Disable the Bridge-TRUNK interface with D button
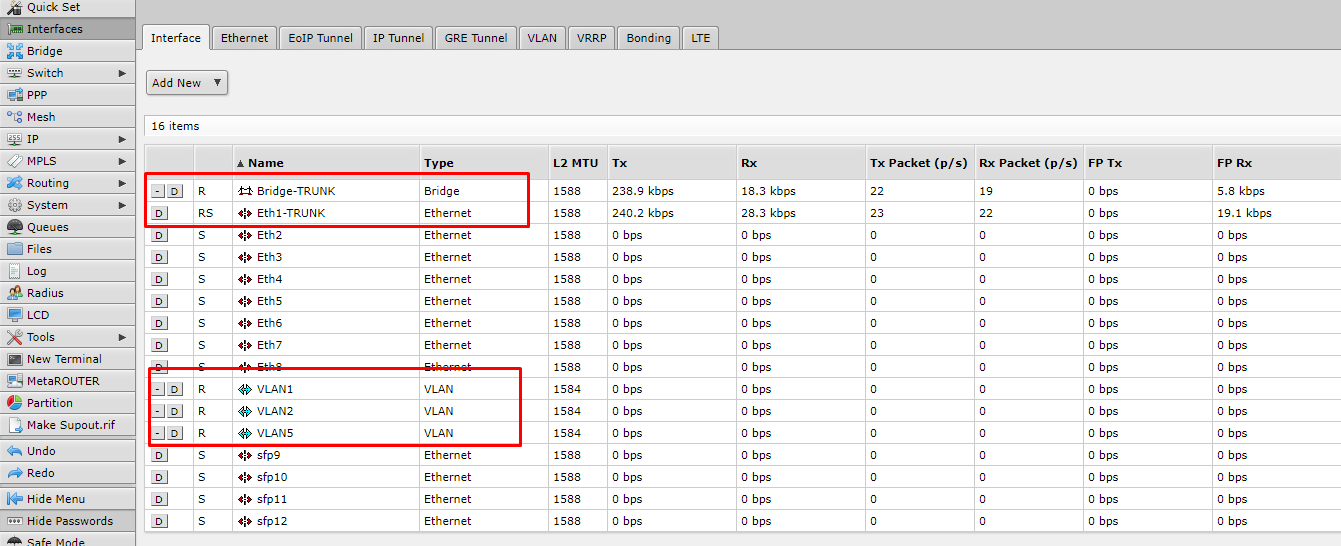 click(175, 191)
